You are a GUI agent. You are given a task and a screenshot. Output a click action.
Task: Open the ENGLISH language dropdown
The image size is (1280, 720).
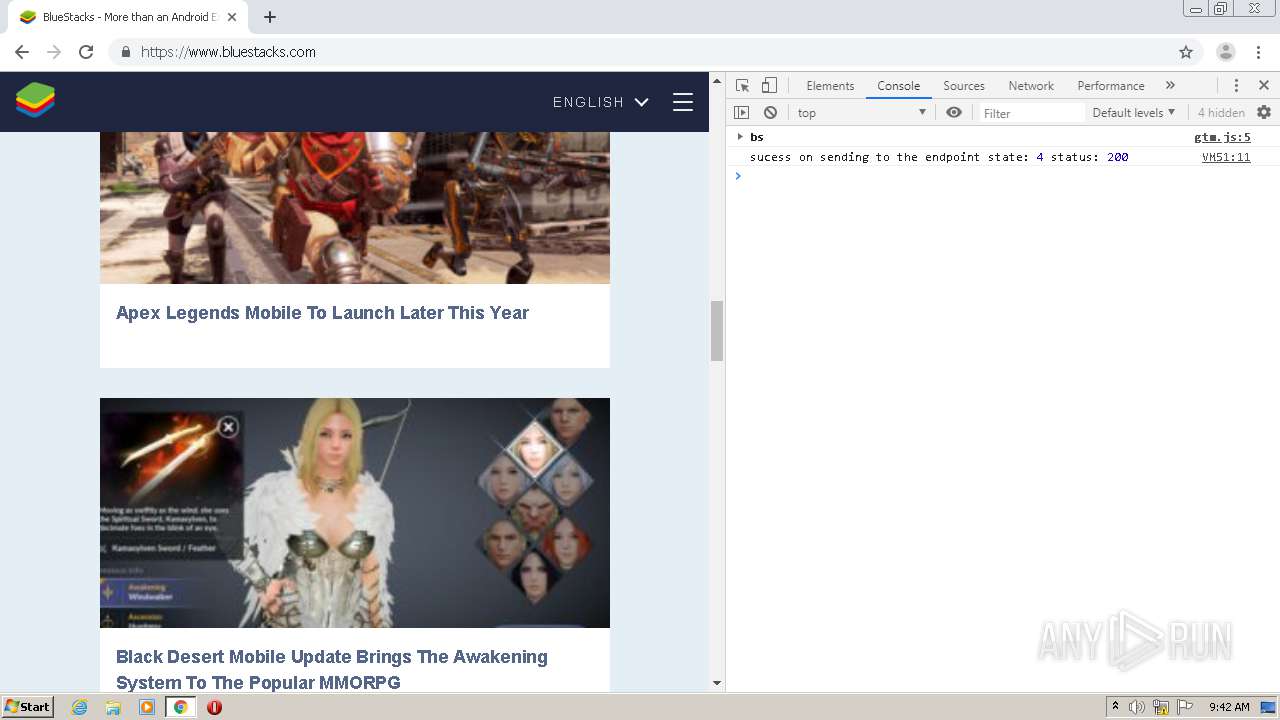(x=600, y=102)
